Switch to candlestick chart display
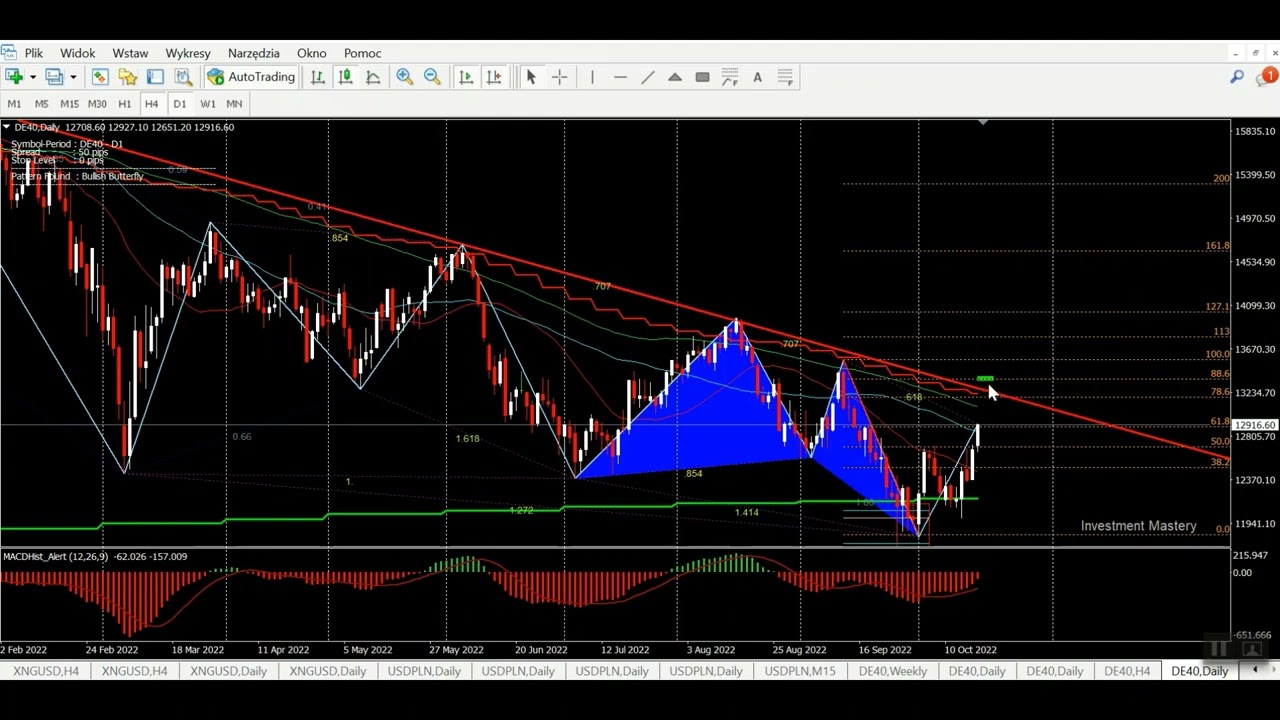Image resolution: width=1280 pixels, height=720 pixels. 346,77
